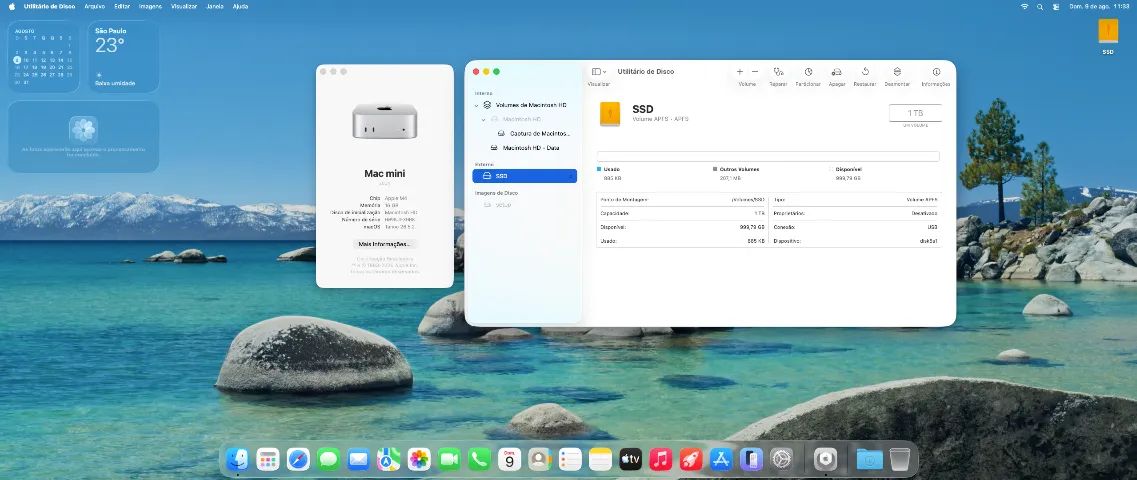Viewport: 1137px width, 480px height.
Task: Open Messages from the Dock
Action: 328,459
